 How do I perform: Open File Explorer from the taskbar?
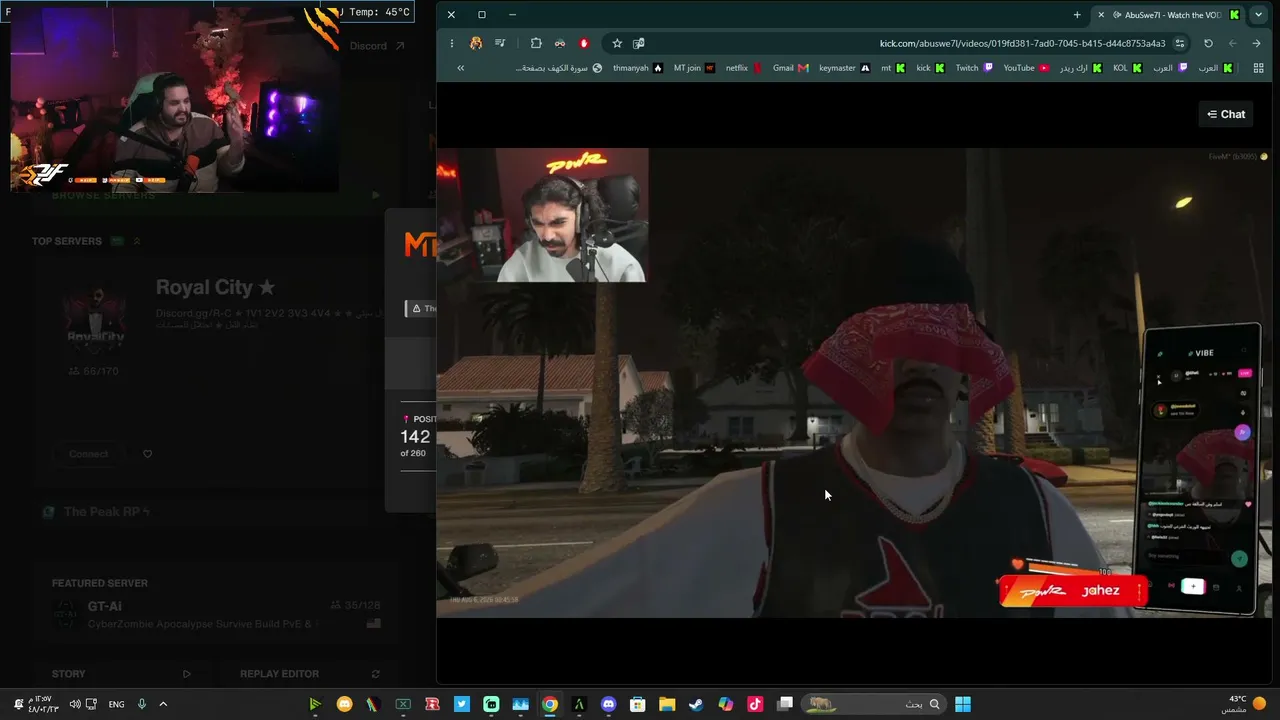coord(667,704)
